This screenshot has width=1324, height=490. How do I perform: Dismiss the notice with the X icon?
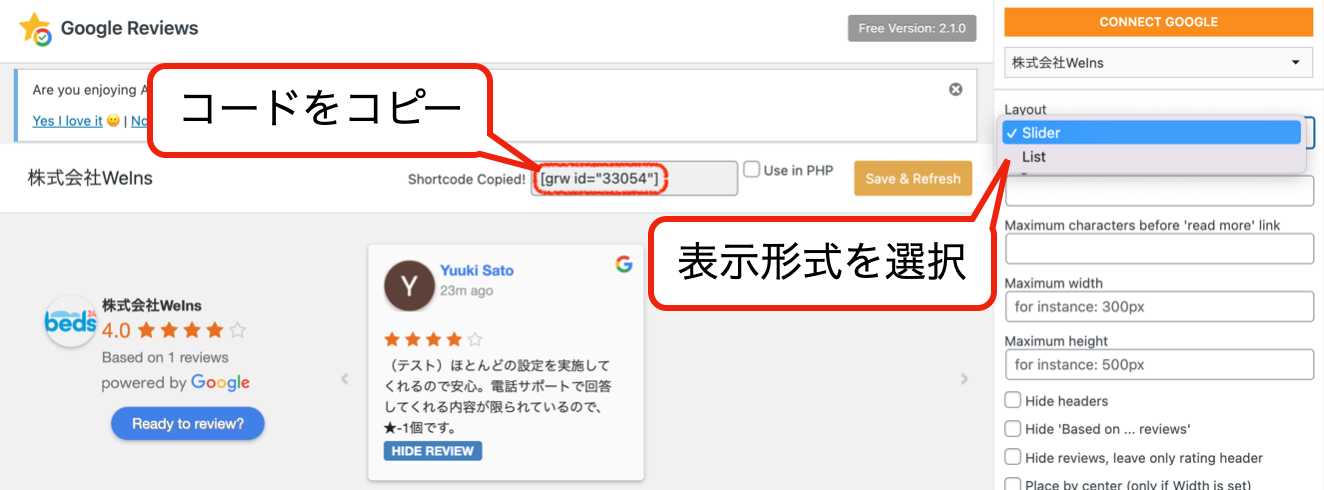tap(955, 89)
